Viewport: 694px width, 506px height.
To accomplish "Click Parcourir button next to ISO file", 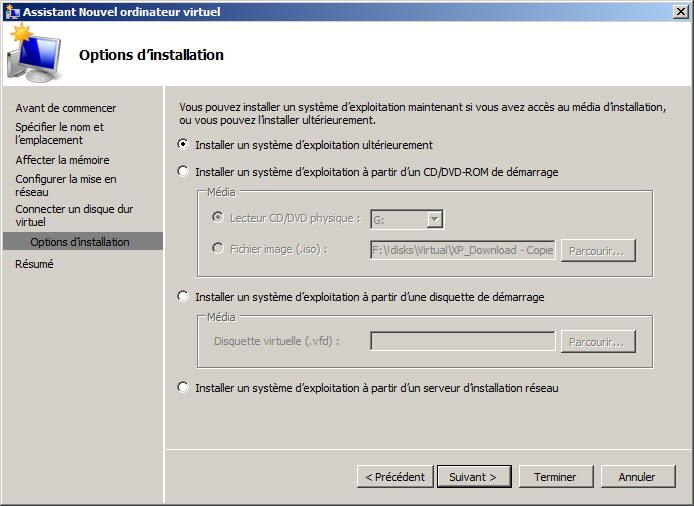I will tap(598, 251).
